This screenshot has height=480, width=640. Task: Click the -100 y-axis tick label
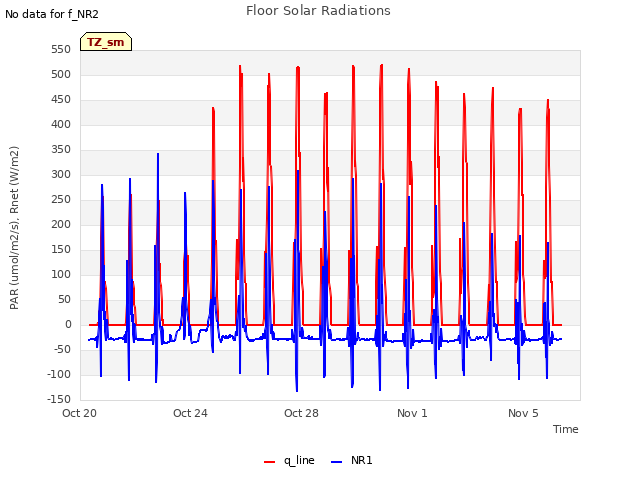[x=59, y=374]
